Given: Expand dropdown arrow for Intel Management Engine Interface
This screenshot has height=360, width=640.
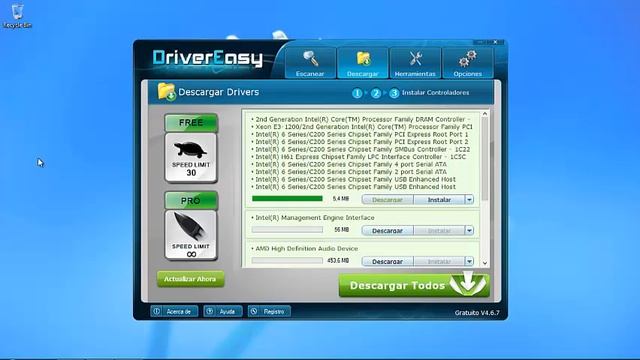Looking at the screenshot, I should 469,231.
